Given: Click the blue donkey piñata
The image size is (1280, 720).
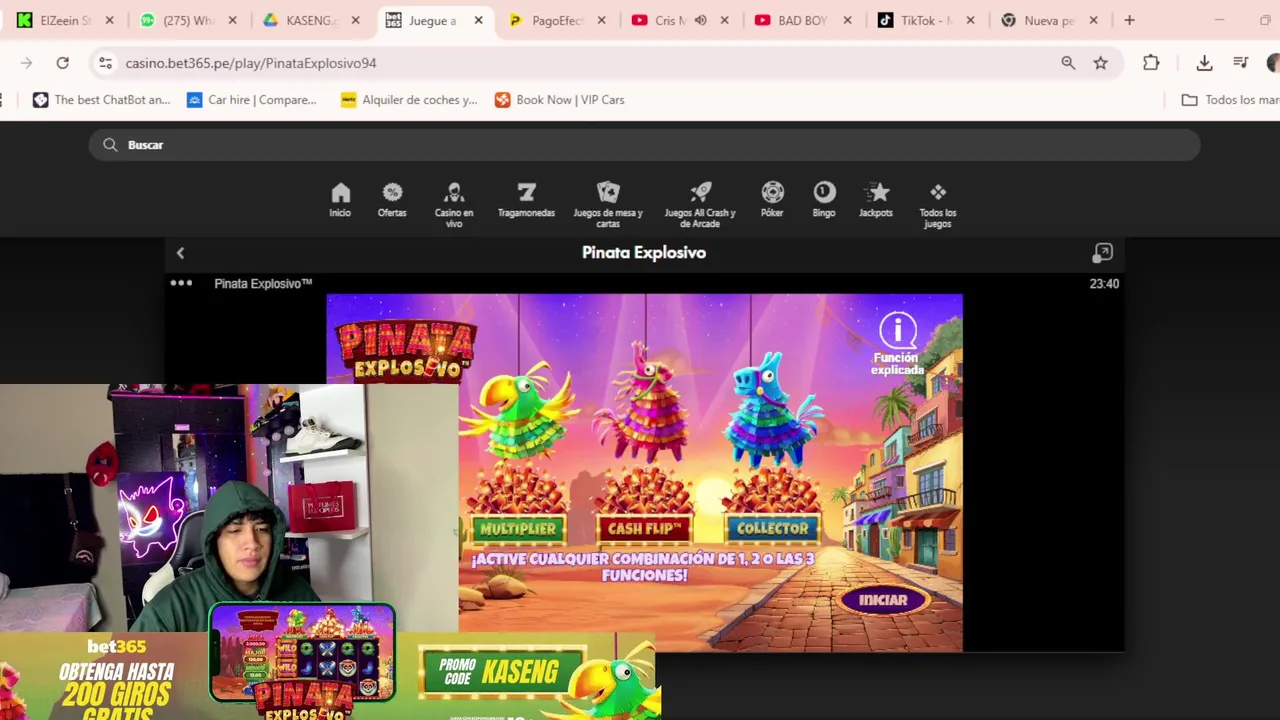Looking at the screenshot, I should click(772, 408).
